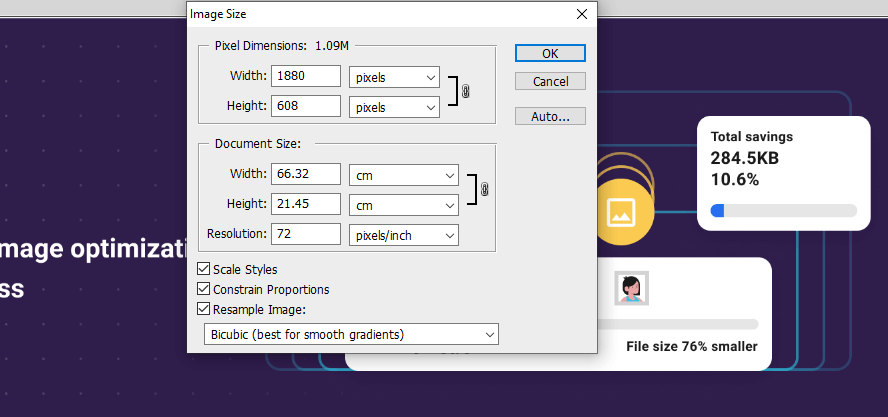Close the Image Size dialog
This screenshot has height=417, width=888.
click(x=582, y=14)
